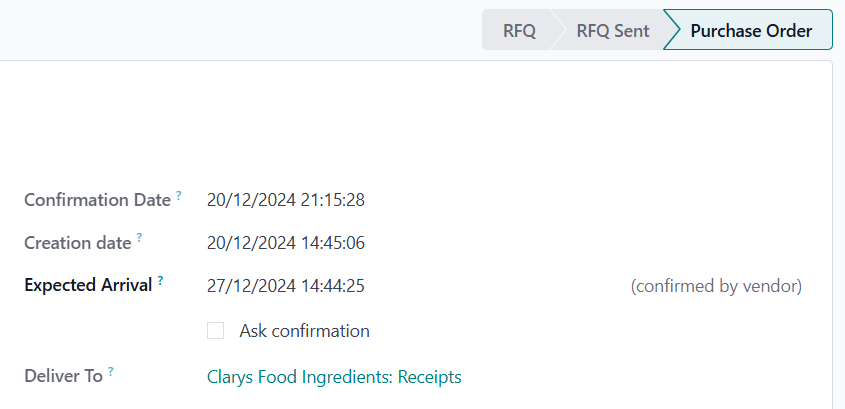The image size is (845, 409).
Task: Click the time portion 14:44:25 of Expected Arrival
Action: point(332,287)
